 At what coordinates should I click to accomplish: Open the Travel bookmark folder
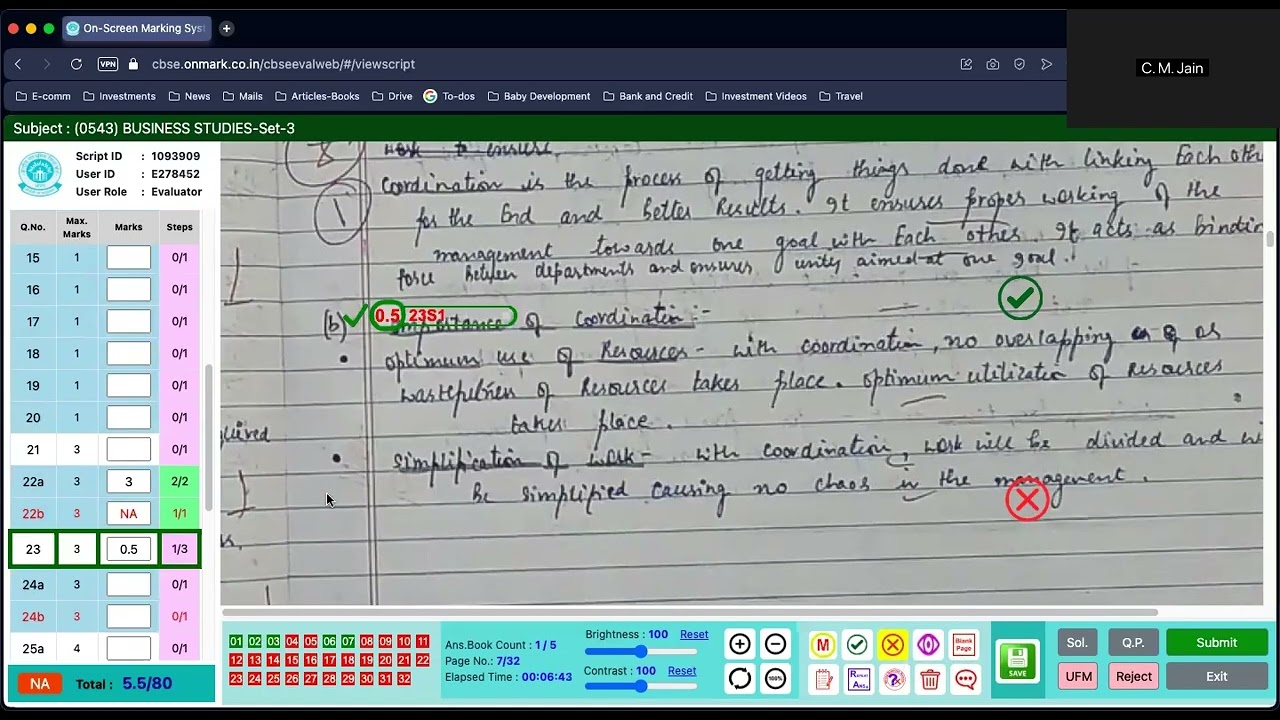841,96
